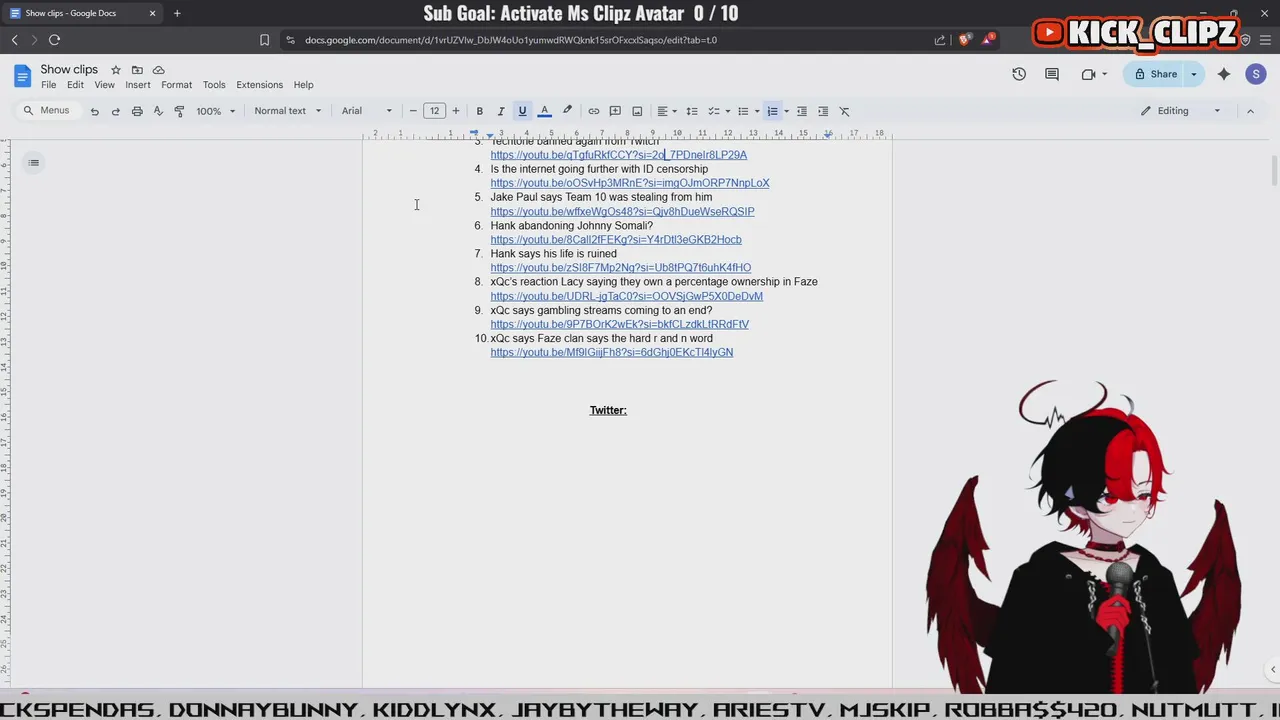Expand Share options arrow

(1193, 74)
